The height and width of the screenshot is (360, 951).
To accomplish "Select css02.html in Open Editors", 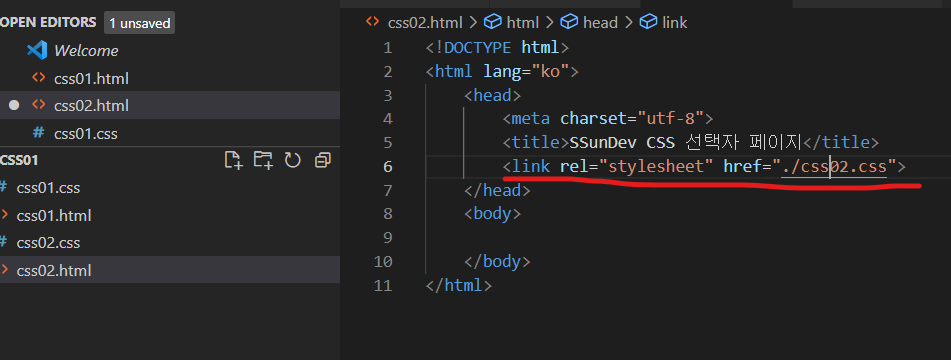I will click(91, 105).
